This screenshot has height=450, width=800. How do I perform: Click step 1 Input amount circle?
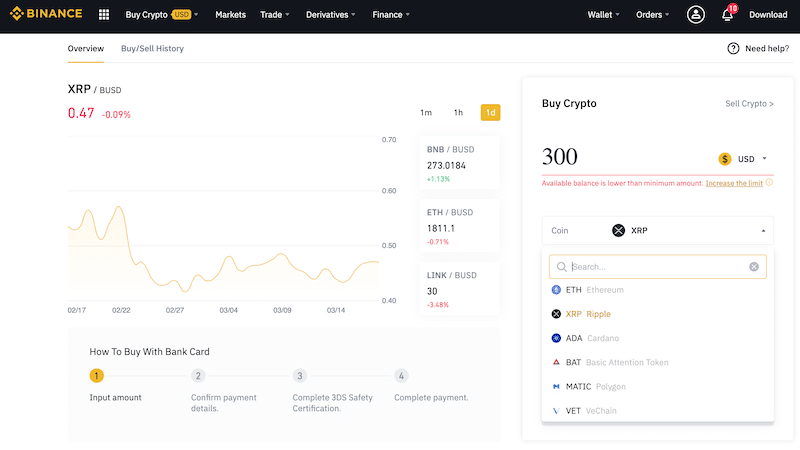tap(96, 376)
